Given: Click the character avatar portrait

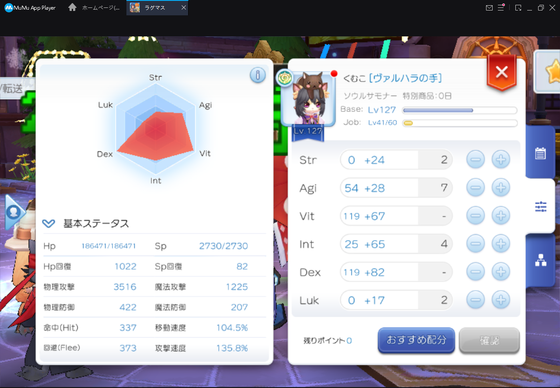Looking at the screenshot, I should [309, 100].
